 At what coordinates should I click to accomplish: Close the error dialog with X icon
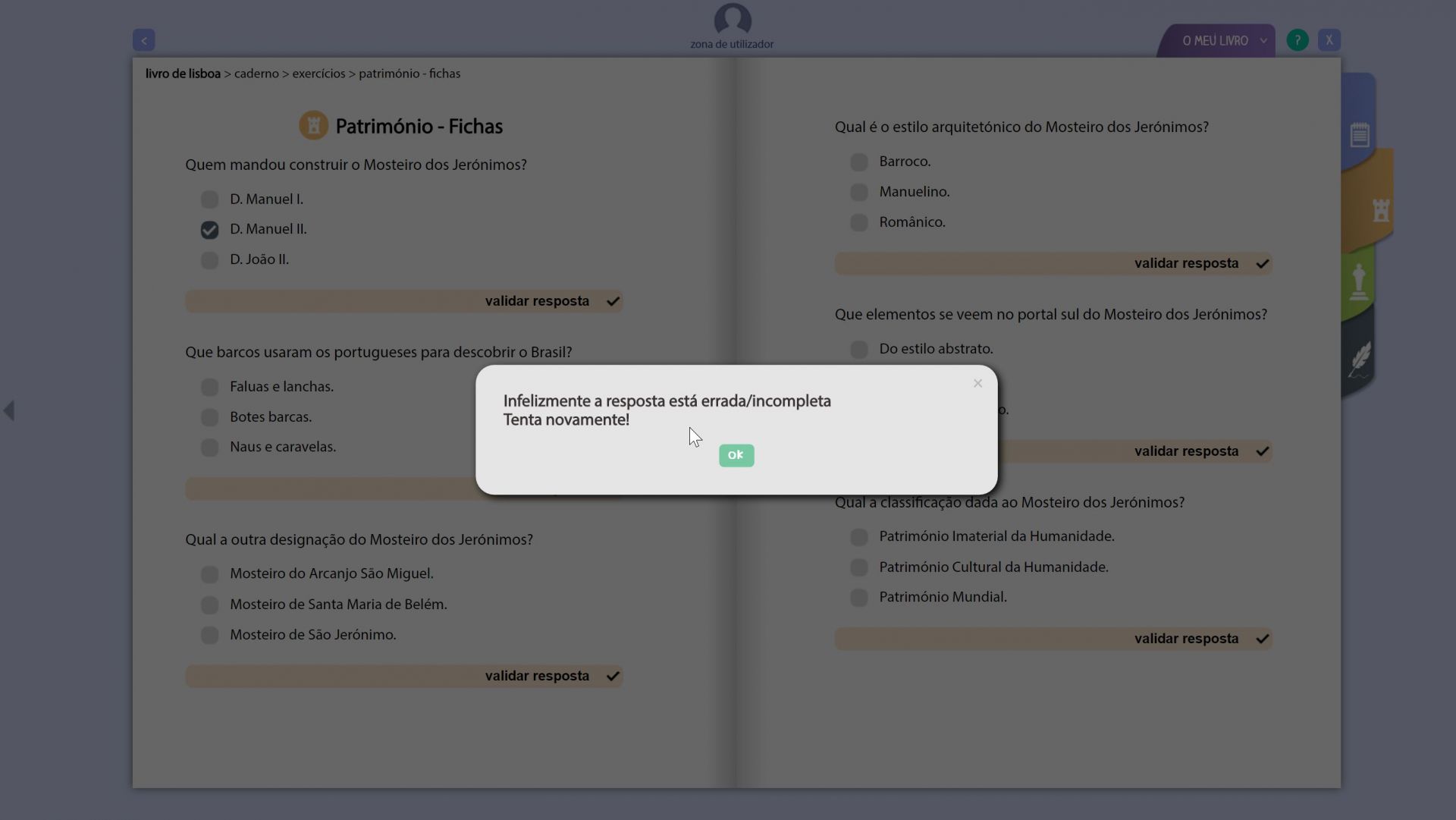(x=977, y=384)
